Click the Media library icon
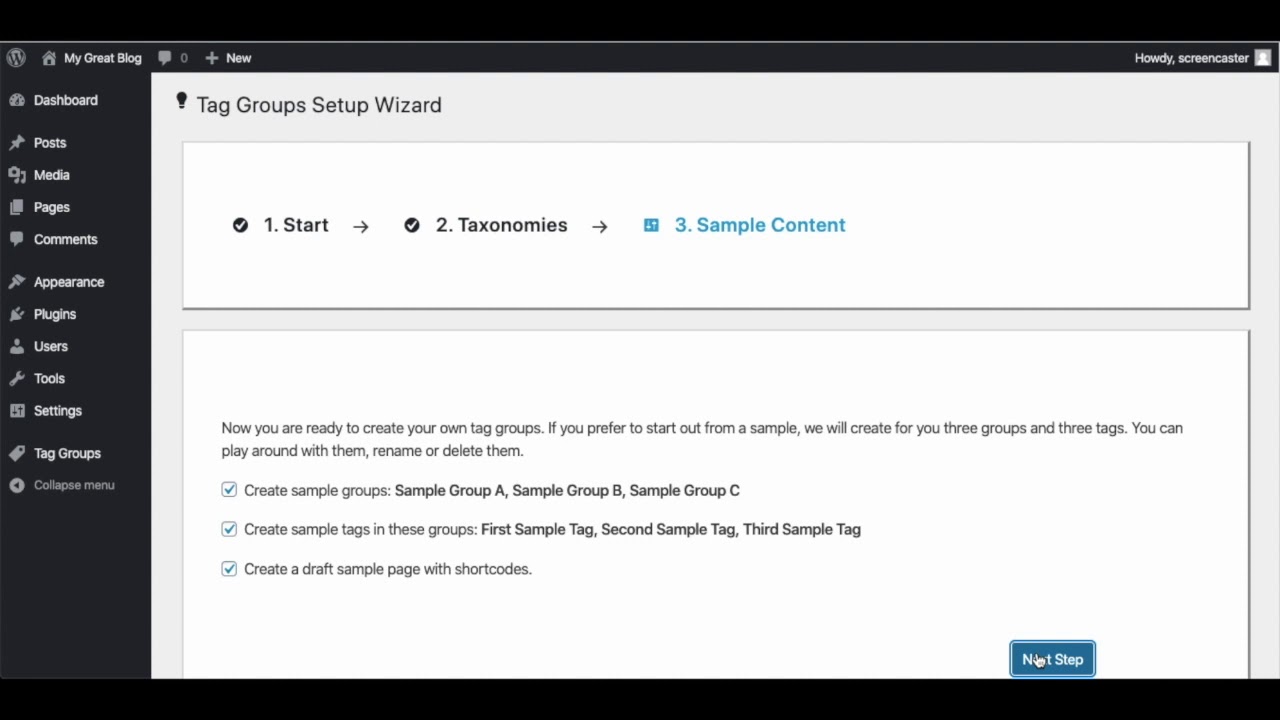Image resolution: width=1280 pixels, height=720 pixels. pyautogui.click(x=17, y=175)
